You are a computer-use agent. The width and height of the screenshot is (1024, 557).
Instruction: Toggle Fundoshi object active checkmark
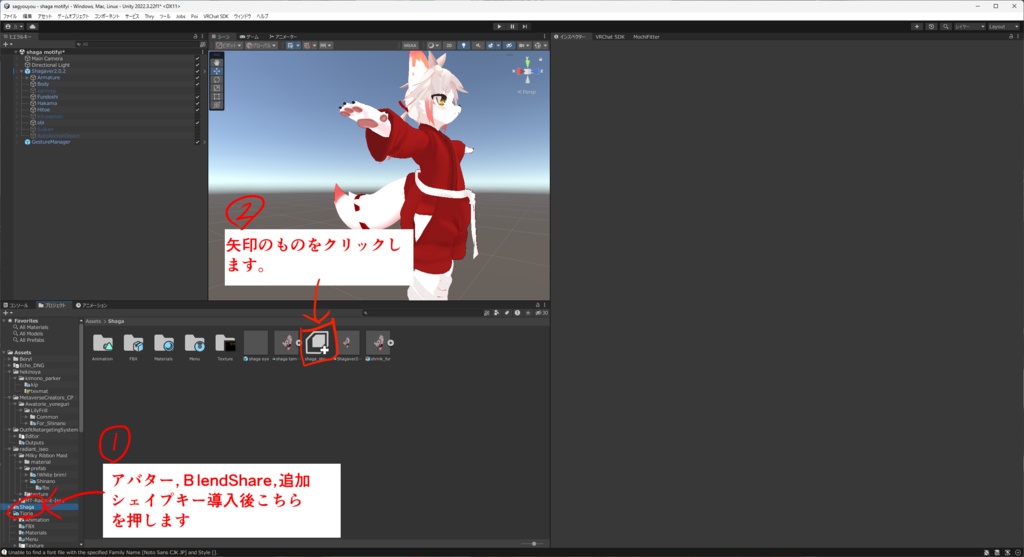197,97
